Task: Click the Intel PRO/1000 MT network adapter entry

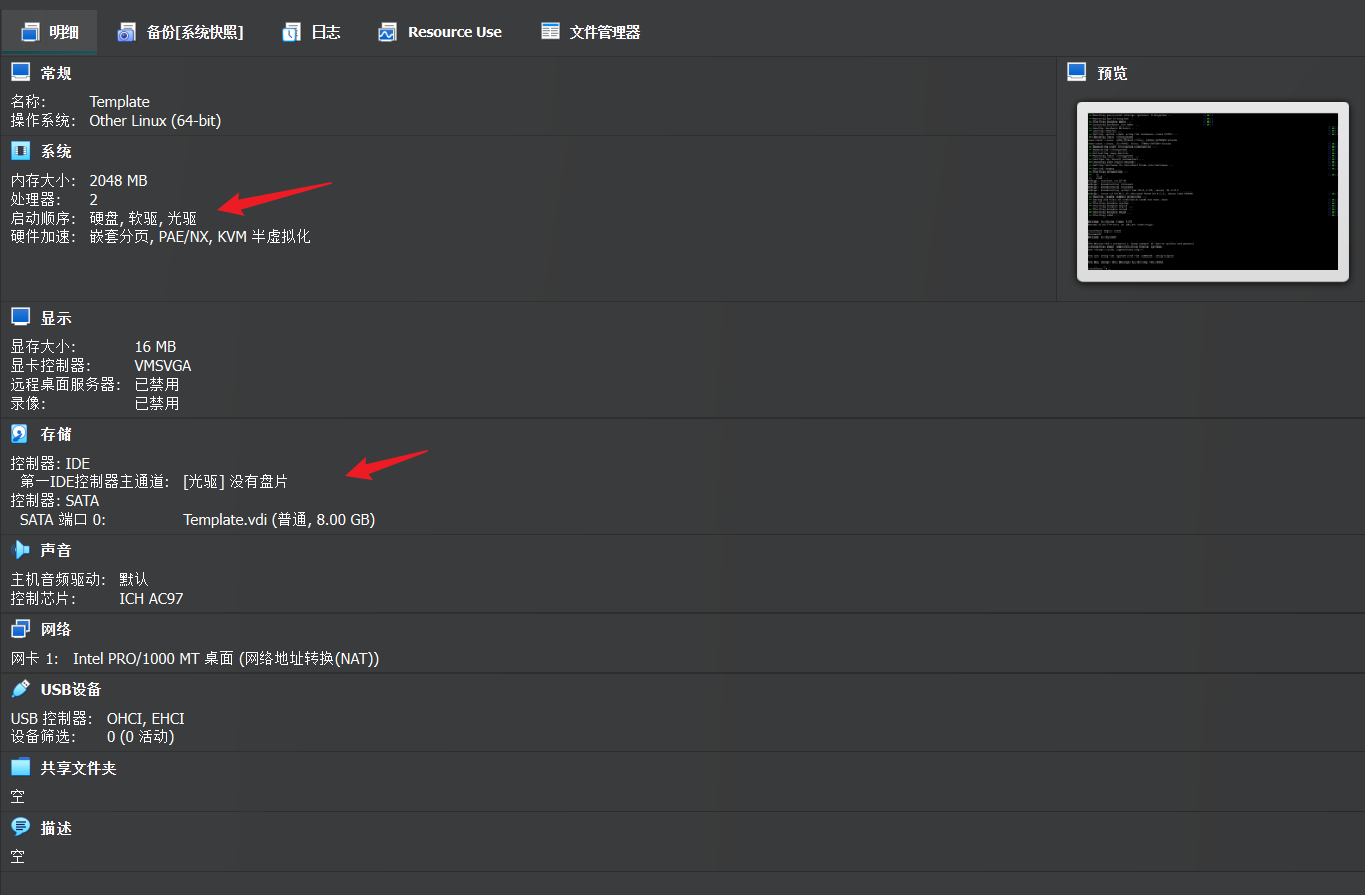Action: click(226, 659)
